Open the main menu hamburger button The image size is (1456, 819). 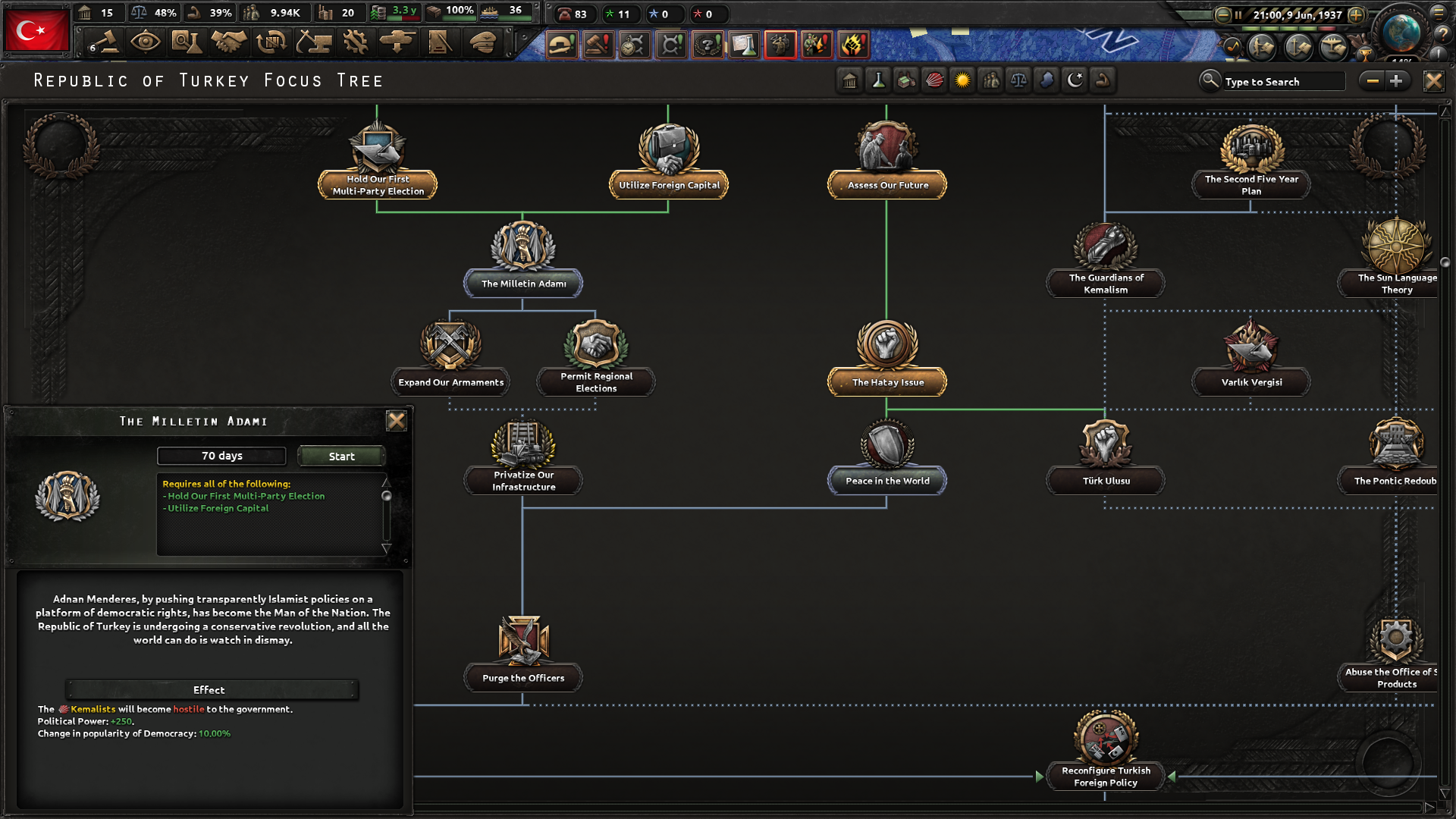pyautogui.click(x=1439, y=12)
